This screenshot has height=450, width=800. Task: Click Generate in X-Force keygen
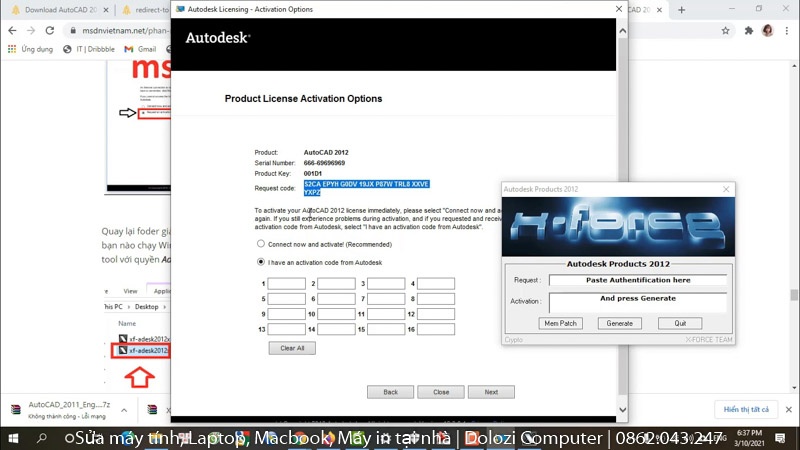(619, 323)
